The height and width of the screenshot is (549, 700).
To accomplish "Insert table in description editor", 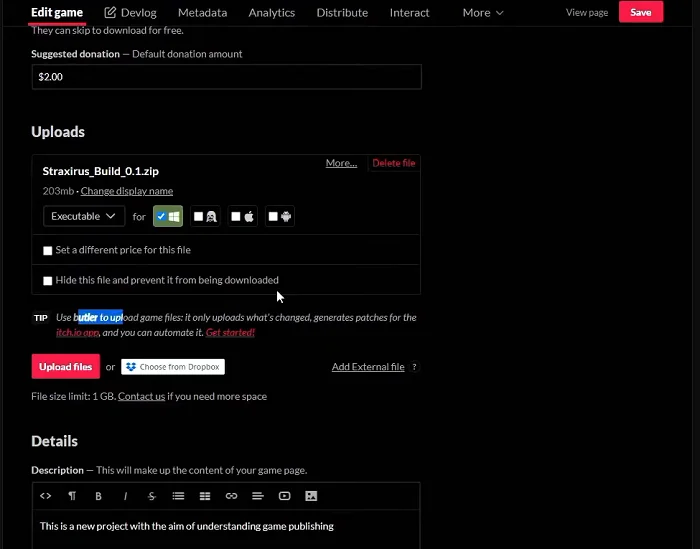I will 205,496.
